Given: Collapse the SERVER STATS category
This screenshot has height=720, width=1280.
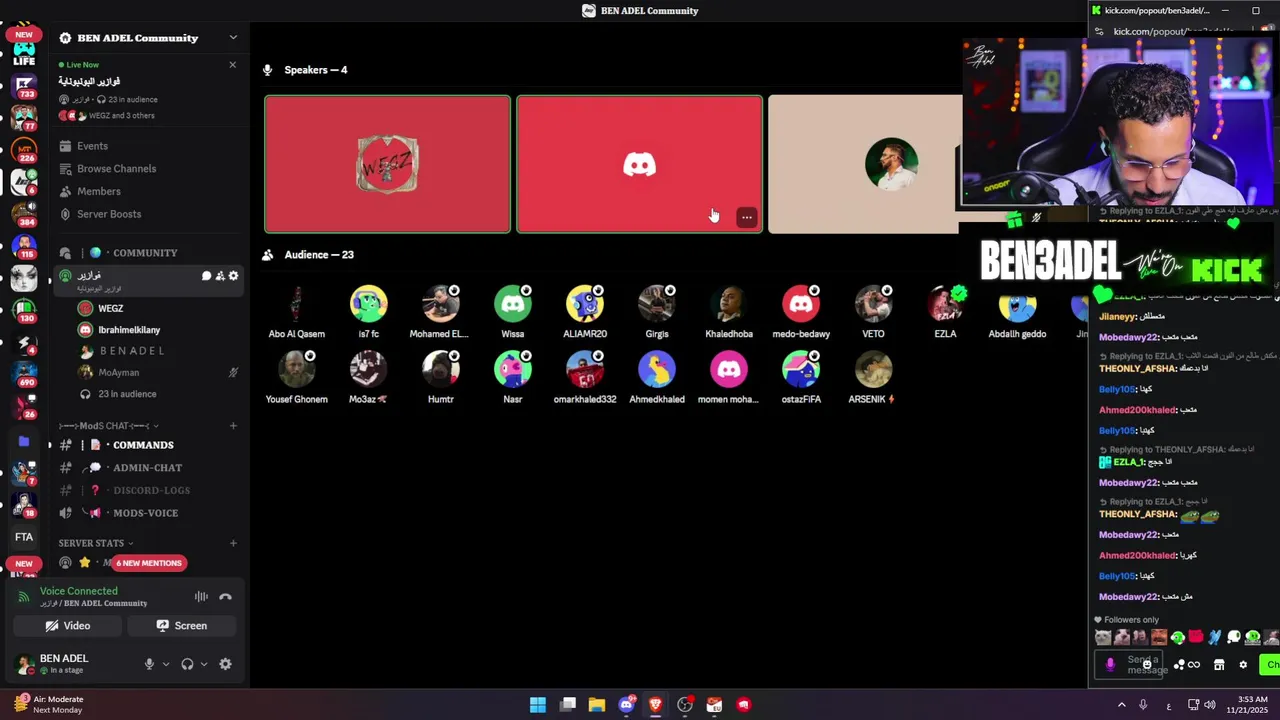Looking at the screenshot, I should pyautogui.click(x=96, y=543).
